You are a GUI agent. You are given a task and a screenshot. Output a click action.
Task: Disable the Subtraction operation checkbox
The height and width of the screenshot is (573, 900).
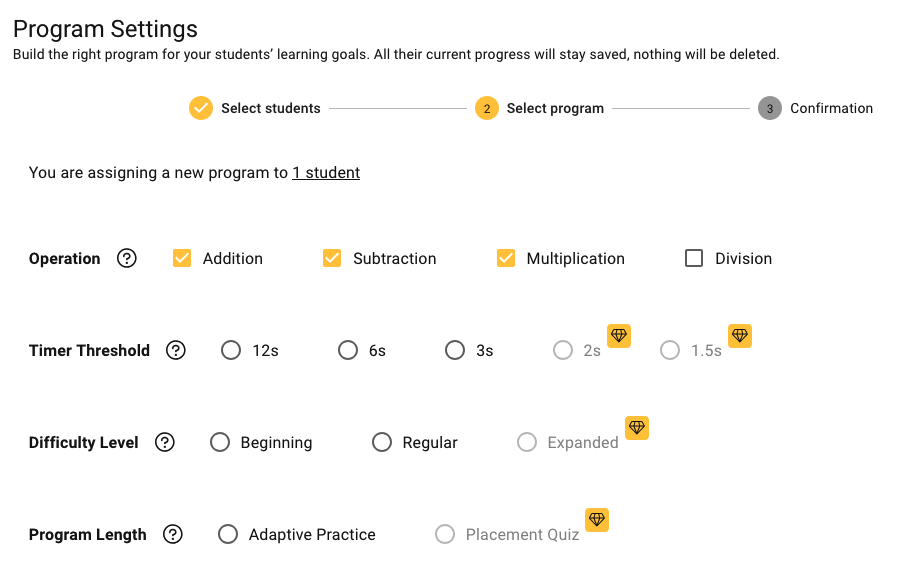(x=332, y=258)
